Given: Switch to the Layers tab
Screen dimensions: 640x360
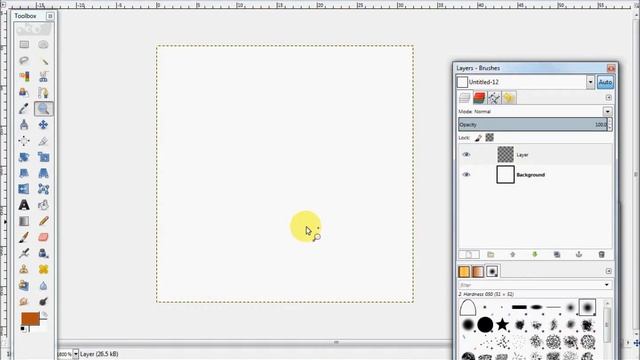Looking at the screenshot, I should [464, 98].
